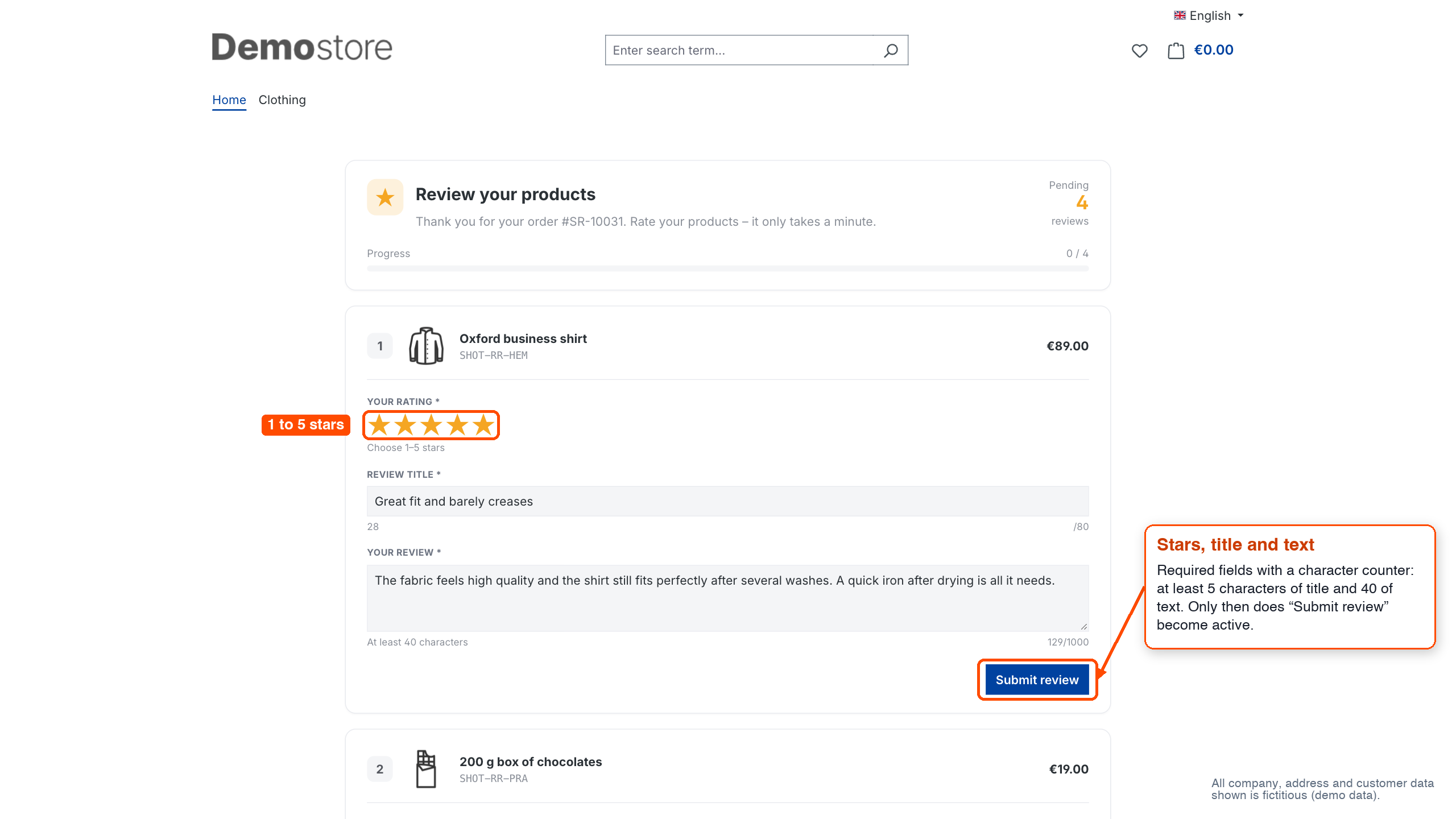
Task: Open the shopping cart bag icon
Action: 1176,51
